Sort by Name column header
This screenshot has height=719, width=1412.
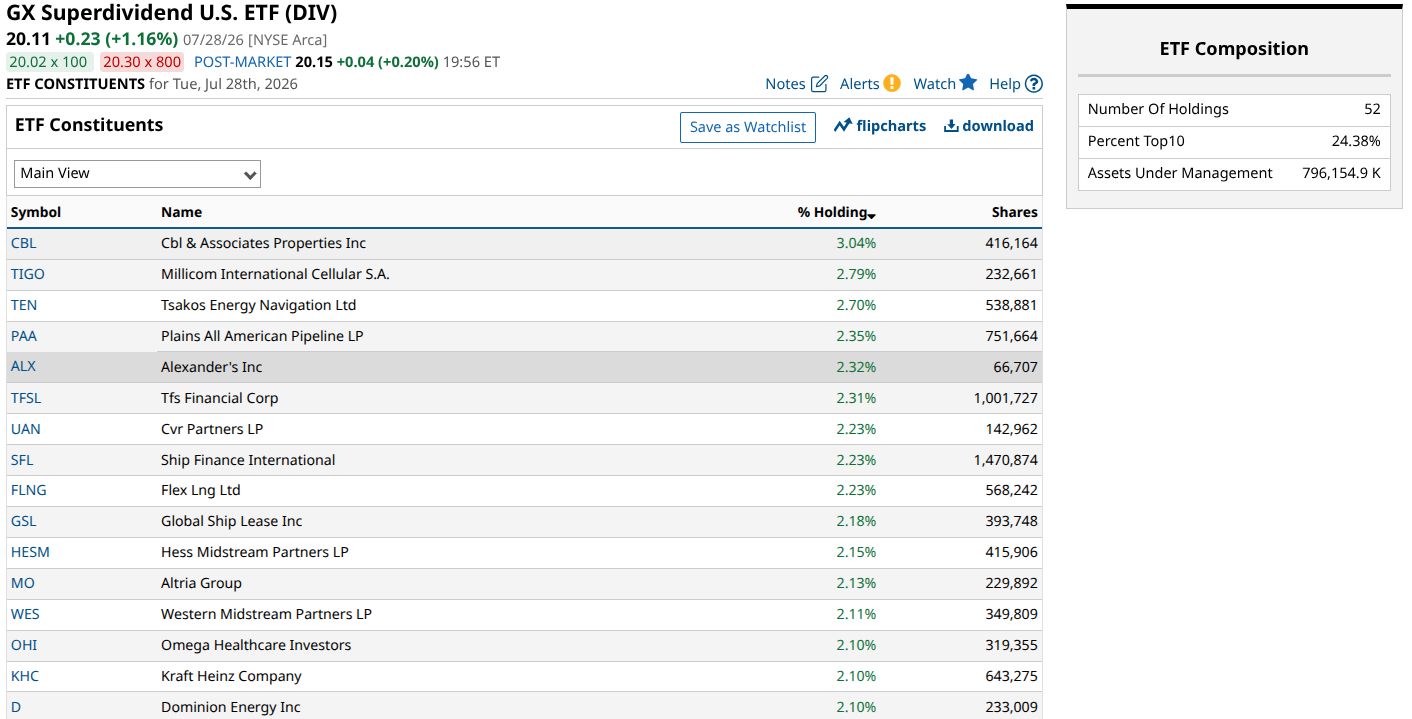pos(181,212)
